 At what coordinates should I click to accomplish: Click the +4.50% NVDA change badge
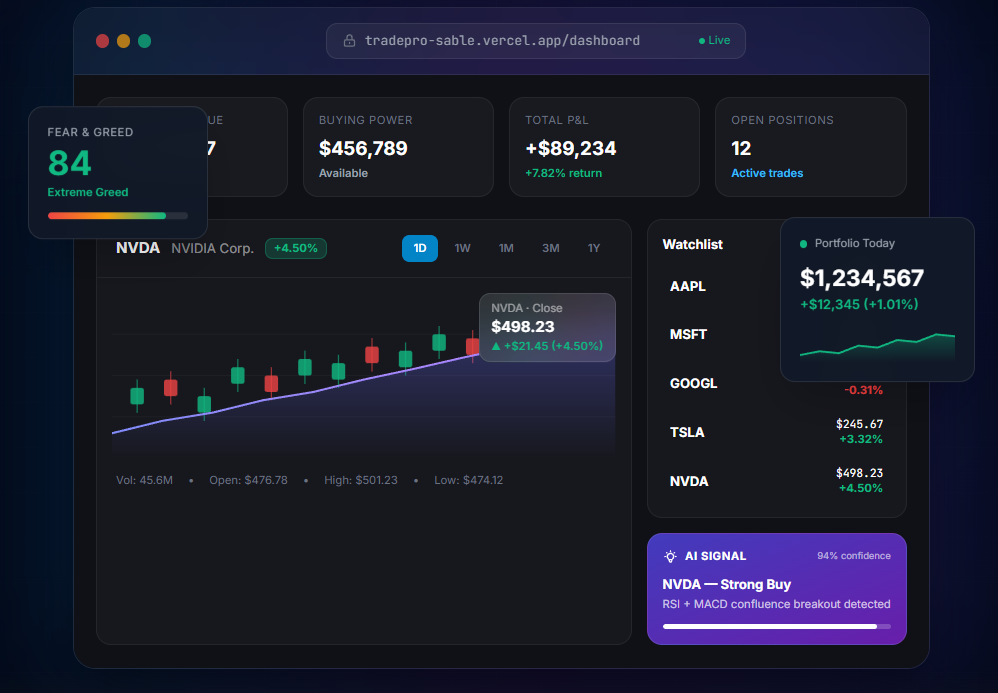(x=296, y=248)
